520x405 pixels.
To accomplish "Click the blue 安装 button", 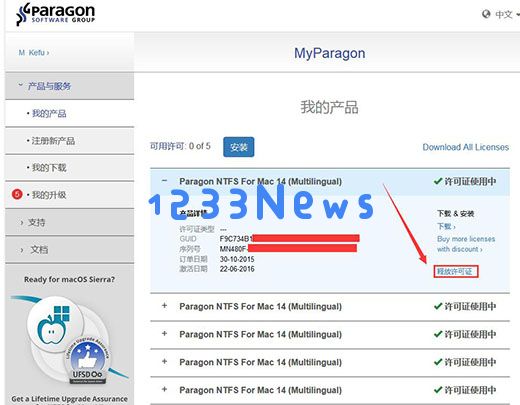I will (239, 147).
